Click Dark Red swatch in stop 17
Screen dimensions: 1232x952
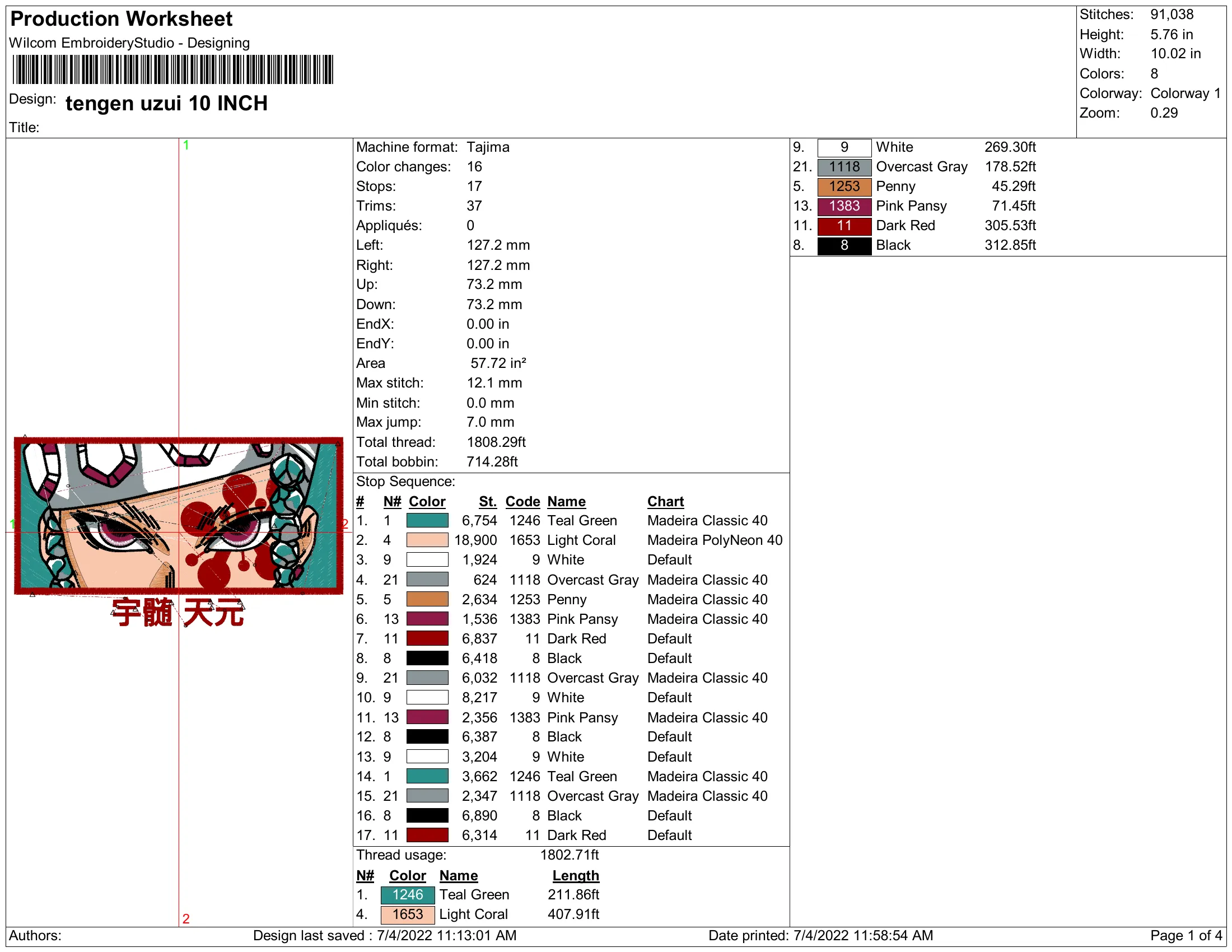pyautogui.click(x=428, y=836)
